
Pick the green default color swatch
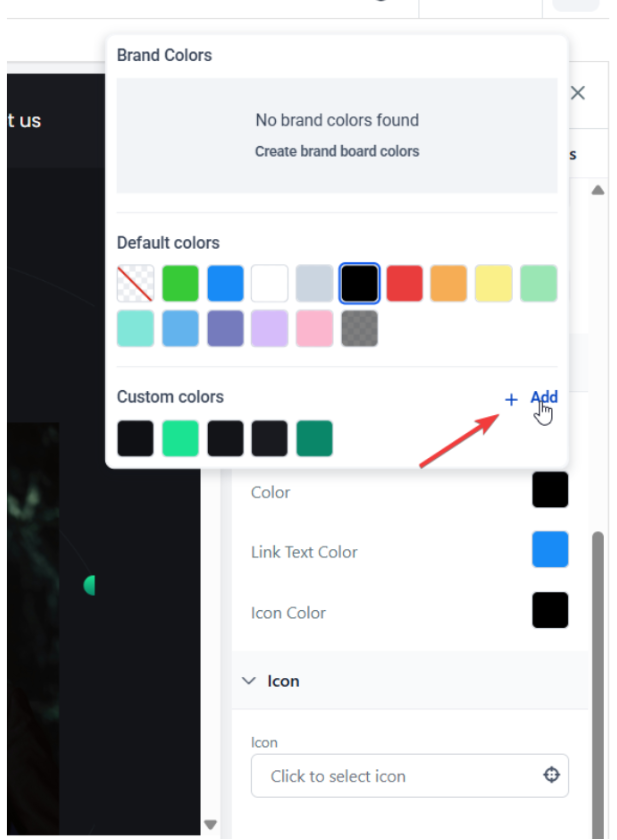180,283
